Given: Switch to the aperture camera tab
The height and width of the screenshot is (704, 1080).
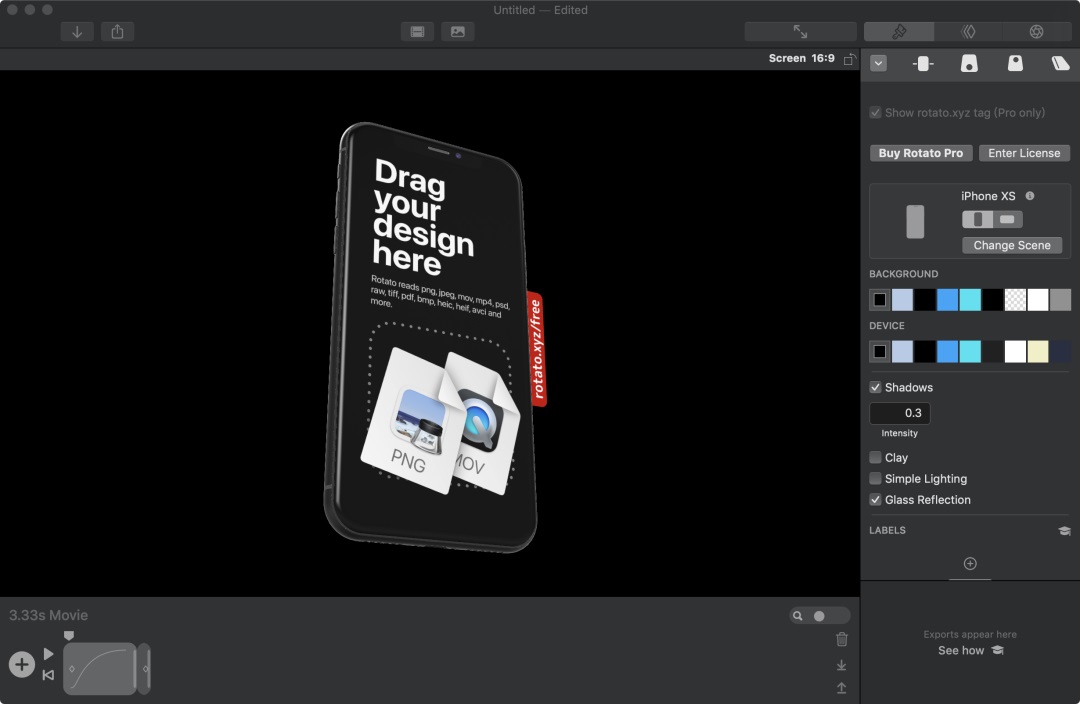Looking at the screenshot, I should (x=1036, y=32).
